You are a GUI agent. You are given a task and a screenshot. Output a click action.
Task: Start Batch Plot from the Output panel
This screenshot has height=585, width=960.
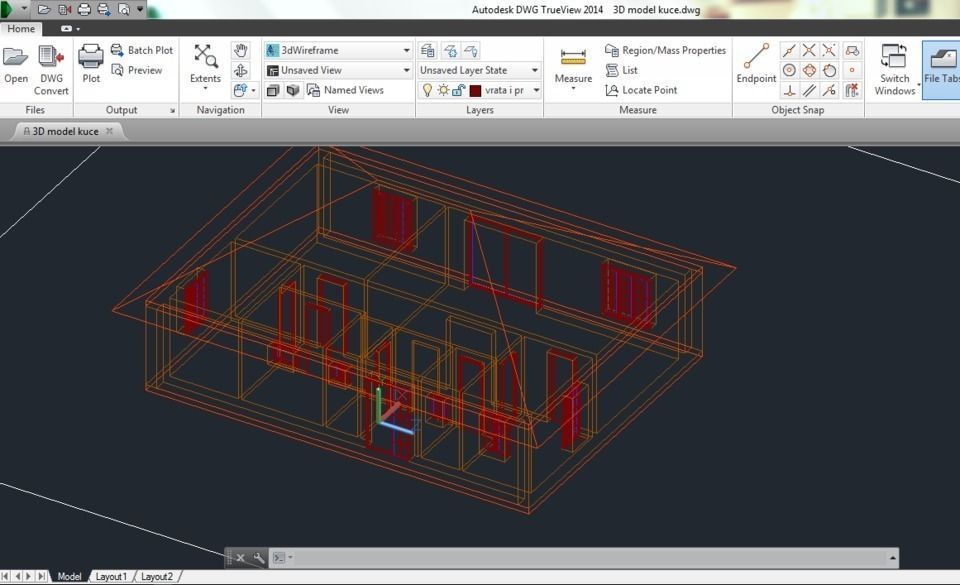coord(142,50)
